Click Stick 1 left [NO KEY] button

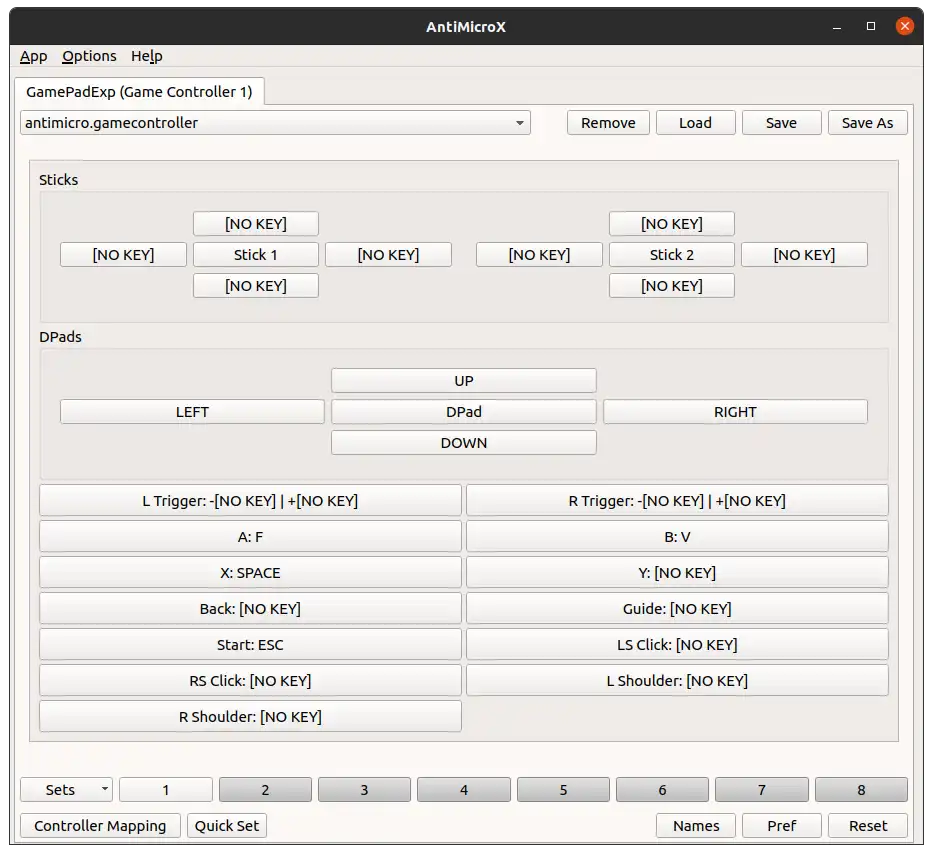[x=123, y=255]
